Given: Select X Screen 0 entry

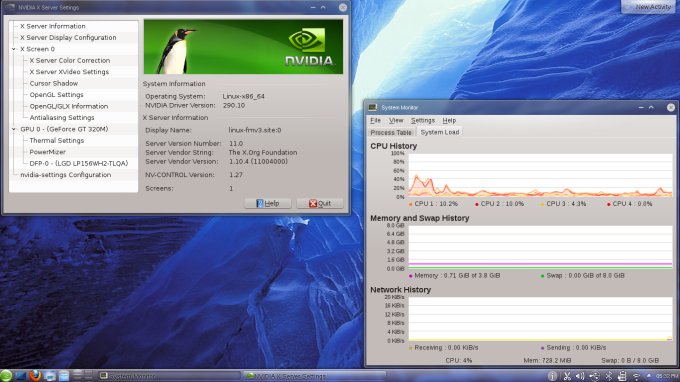Looking at the screenshot, I should (37, 49).
